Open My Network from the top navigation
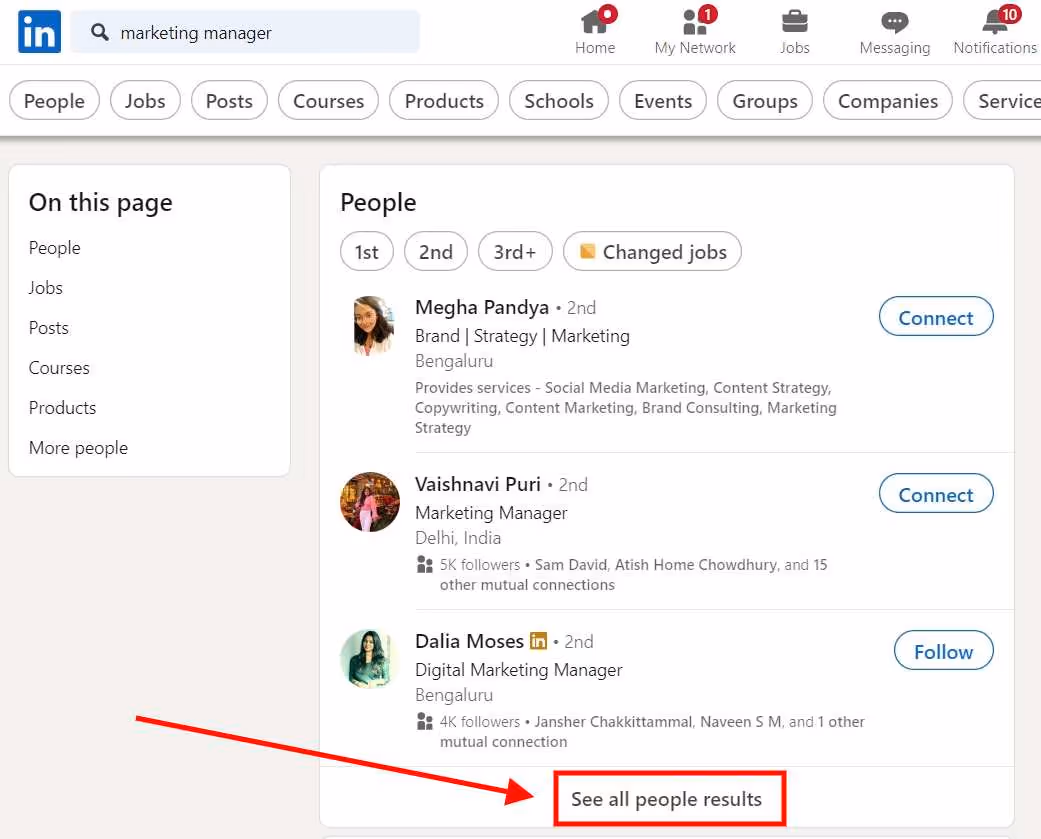Viewport: 1041px width, 839px height. [x=694, y=31]
